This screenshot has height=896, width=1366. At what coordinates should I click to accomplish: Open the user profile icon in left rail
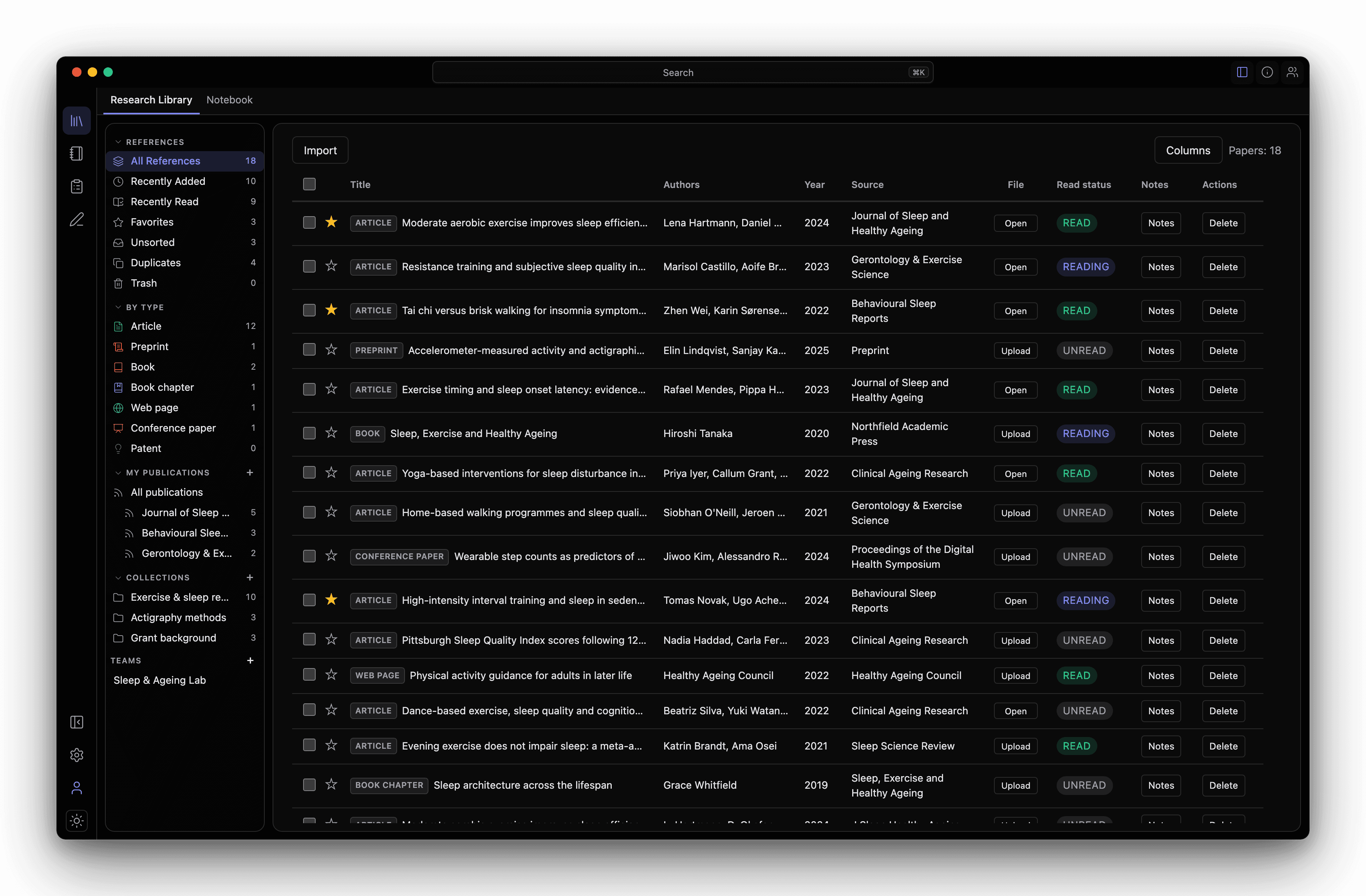click(76, 788)
